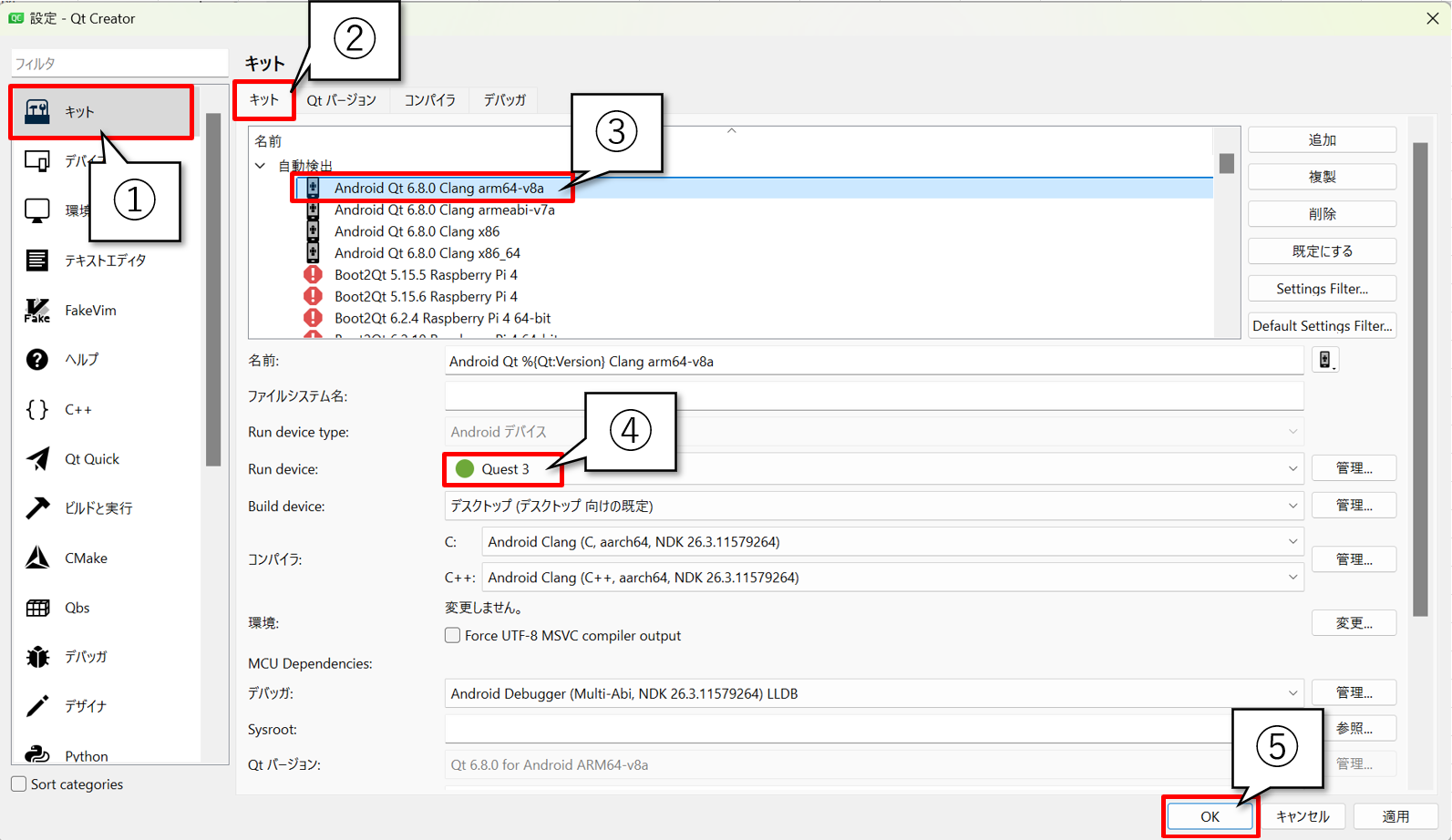
Task: Open the C++ braces settings icon
Action: click(x=37, y=410)
